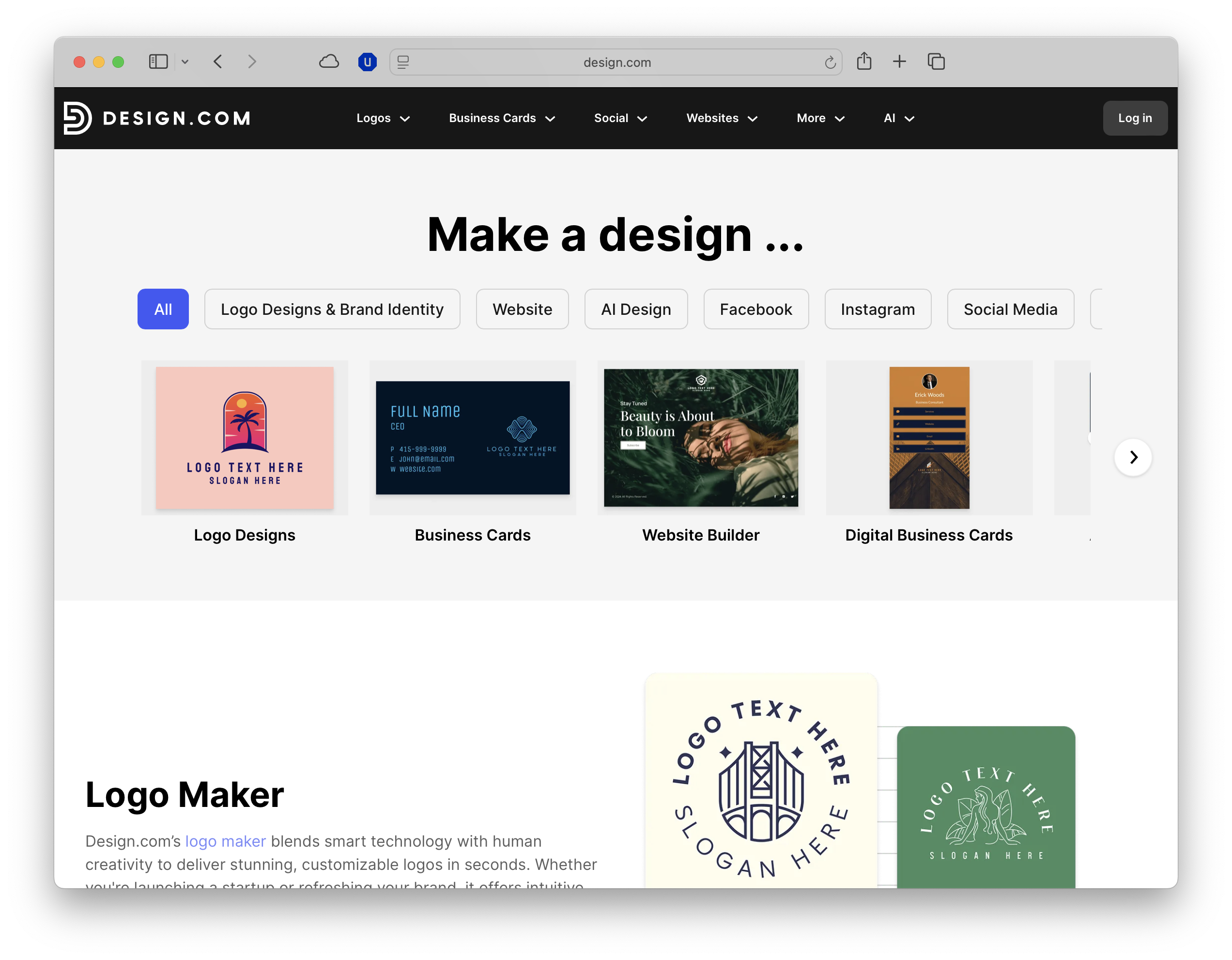Click the iCloud icon in the toolbar
This screenshot has width=1232, height=960.
pos(329,62)
